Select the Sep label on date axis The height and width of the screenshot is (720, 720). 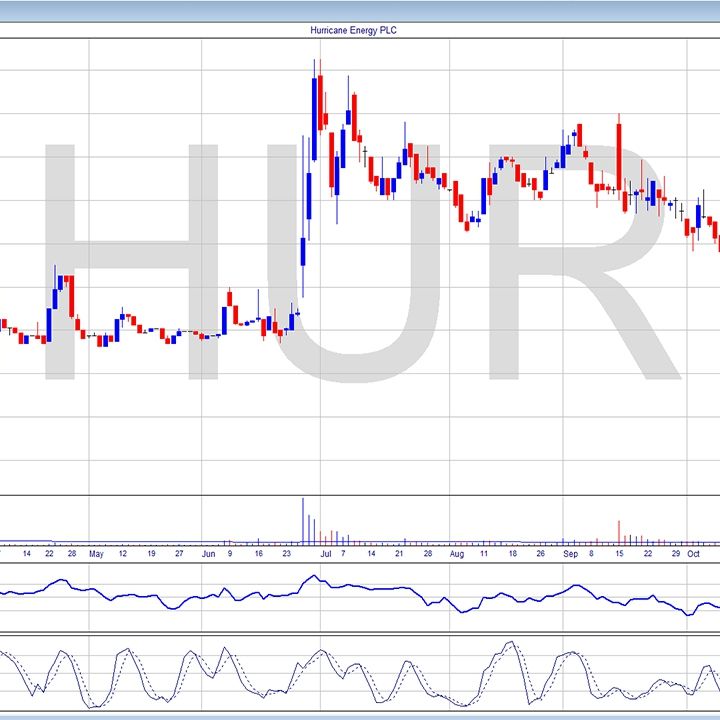570,553
